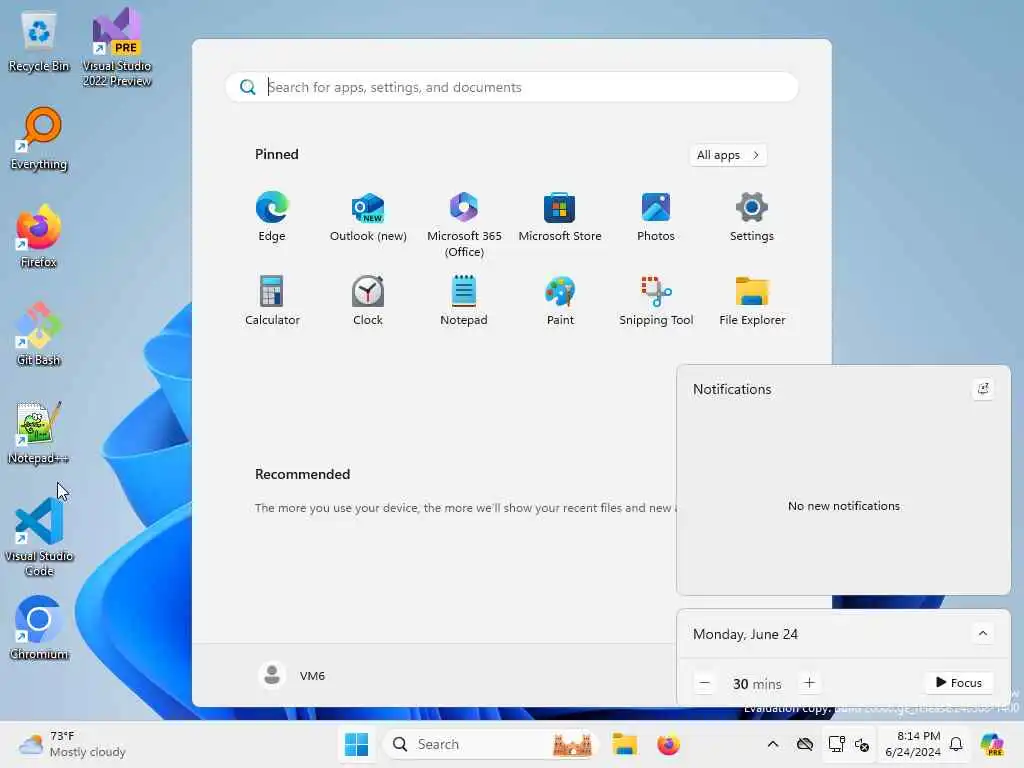Viewport: 1024px width, 768px height.
Task: Click the notification bell in system tray
Action: 956,744
